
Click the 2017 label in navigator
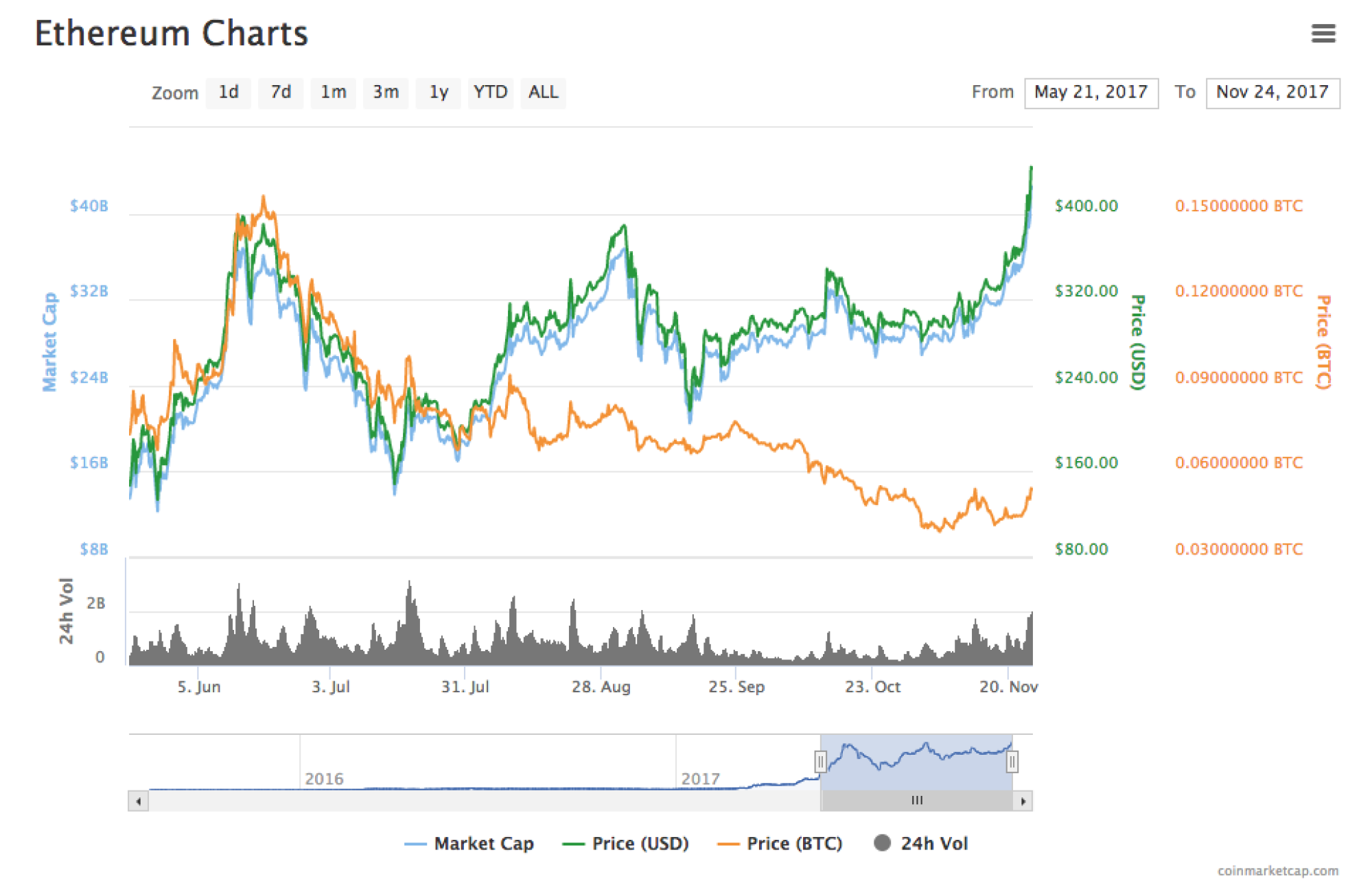(700, 779)
